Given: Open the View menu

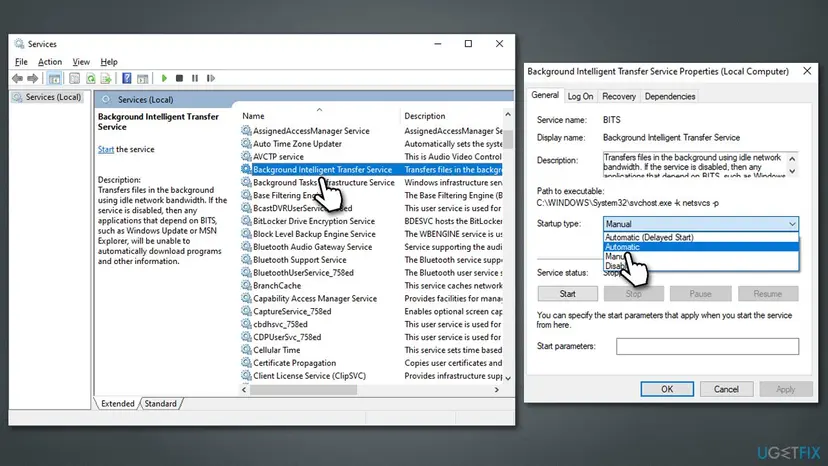Looking at the screenshot, I should pos(81,62).
